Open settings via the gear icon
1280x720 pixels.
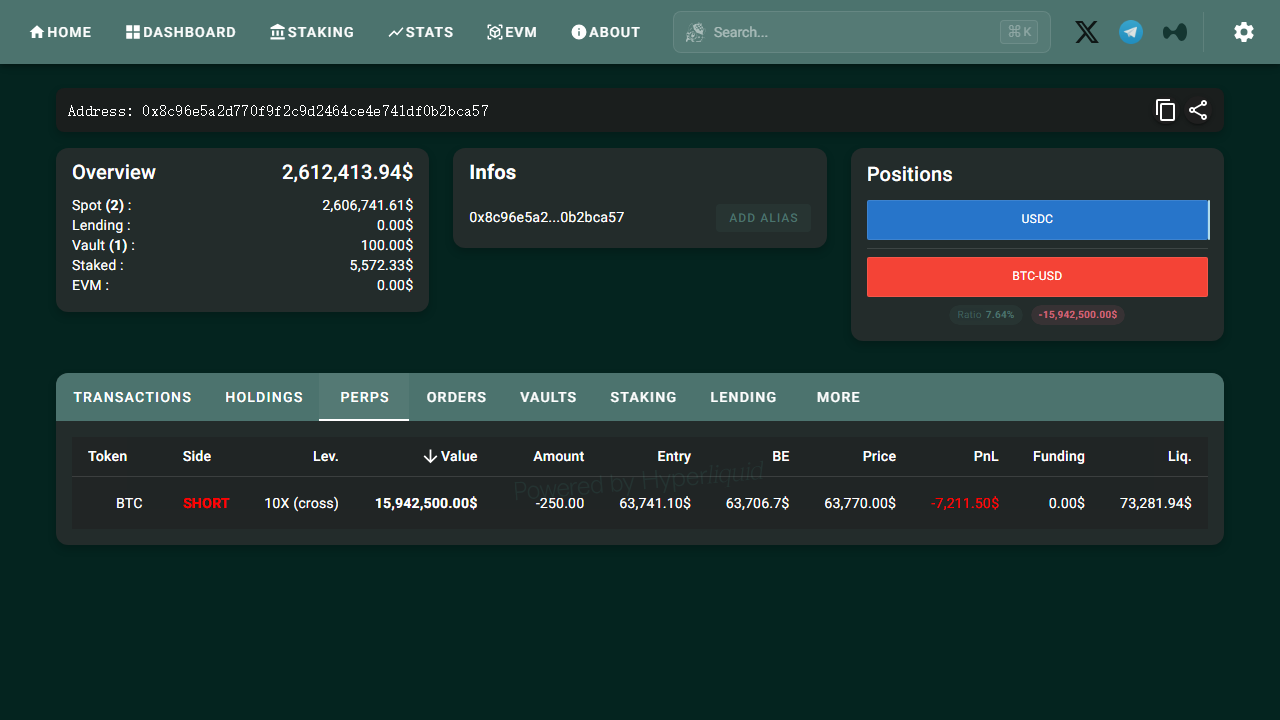coord(1244,32)
